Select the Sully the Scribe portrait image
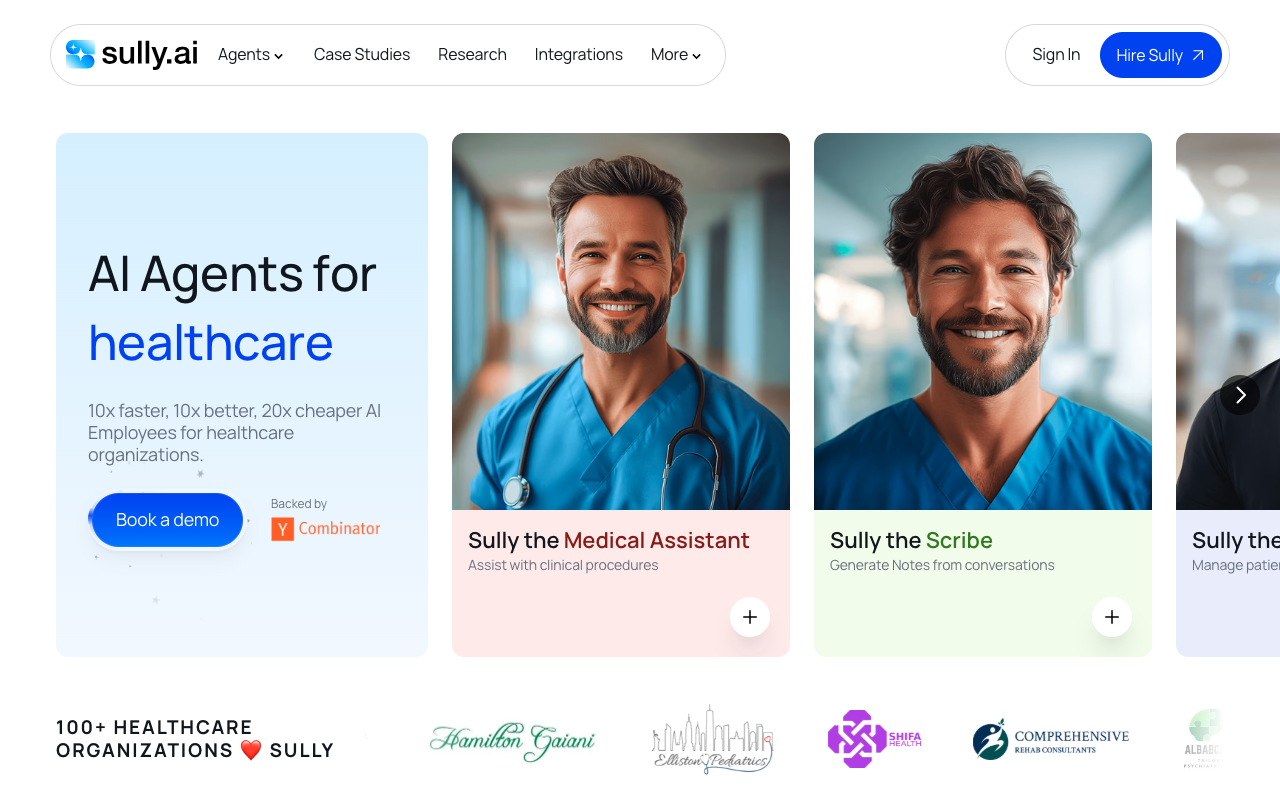 point(983,321)
